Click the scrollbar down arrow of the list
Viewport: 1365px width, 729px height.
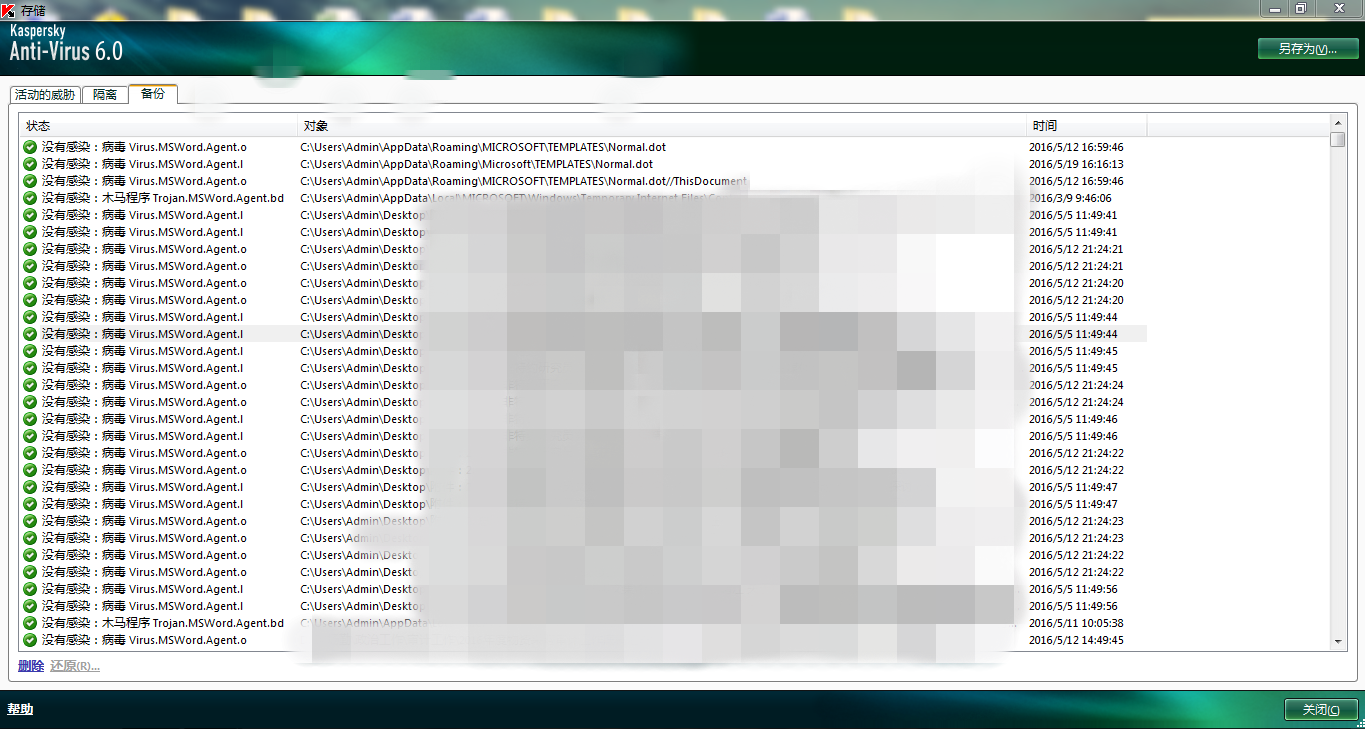click(x=1338, y=641)
